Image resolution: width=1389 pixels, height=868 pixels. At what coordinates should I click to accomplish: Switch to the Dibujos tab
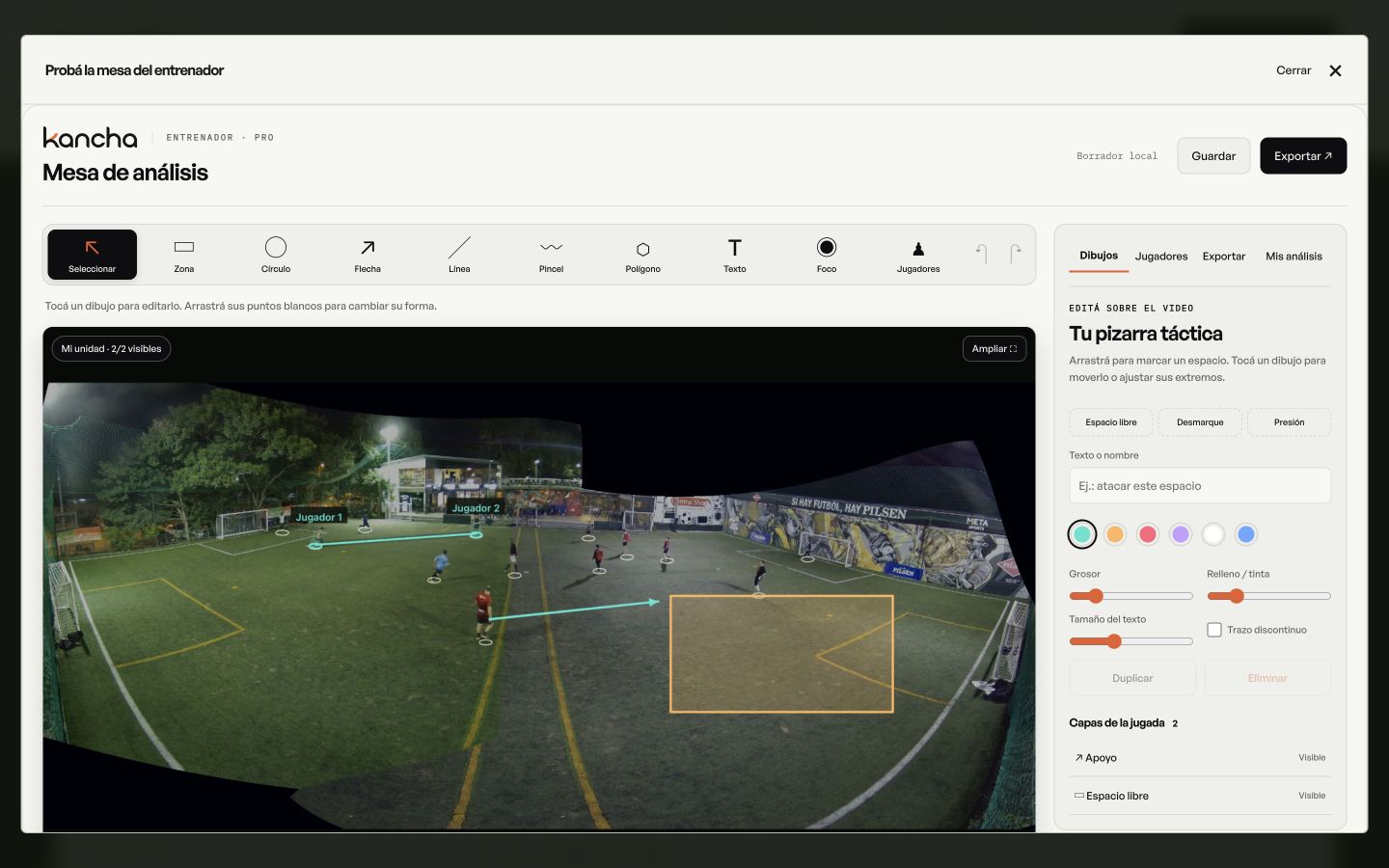click(1099, 256)
